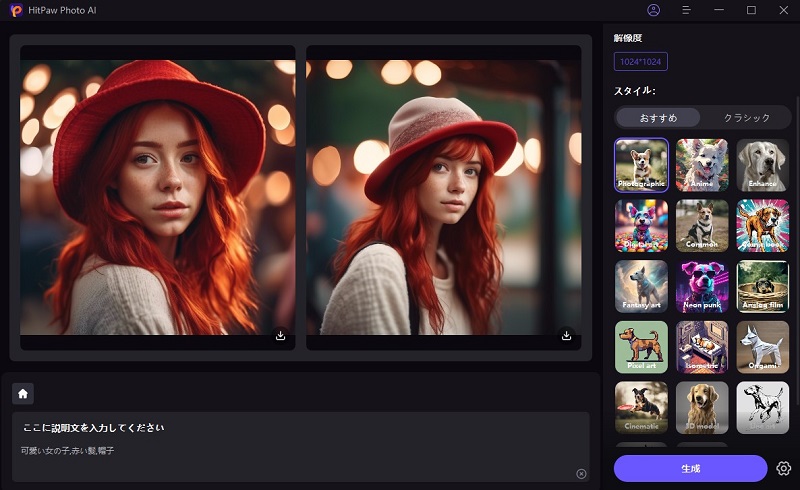Choose the Anime style thumbnail

[702, 164]
